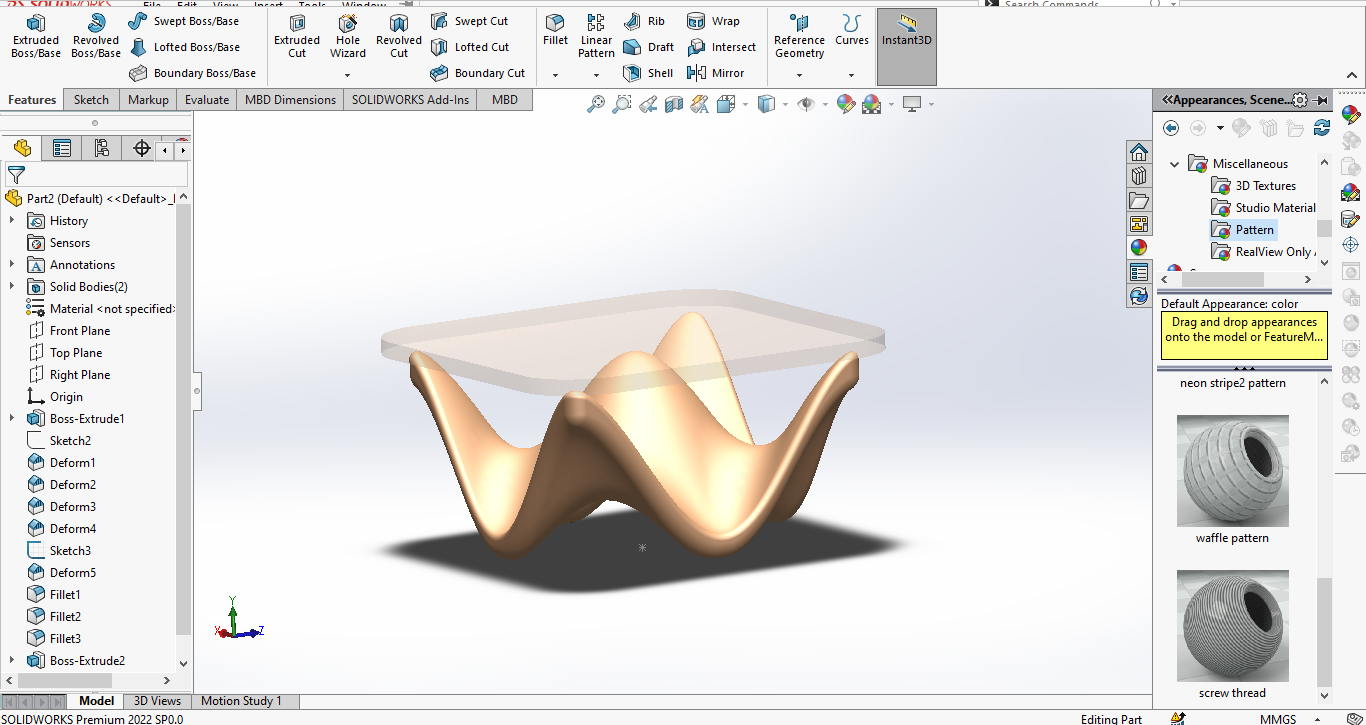This screenshot has height=725, width=1366.
Task: Click the Lofted Boss/Base tool
Action: (184, 47)
